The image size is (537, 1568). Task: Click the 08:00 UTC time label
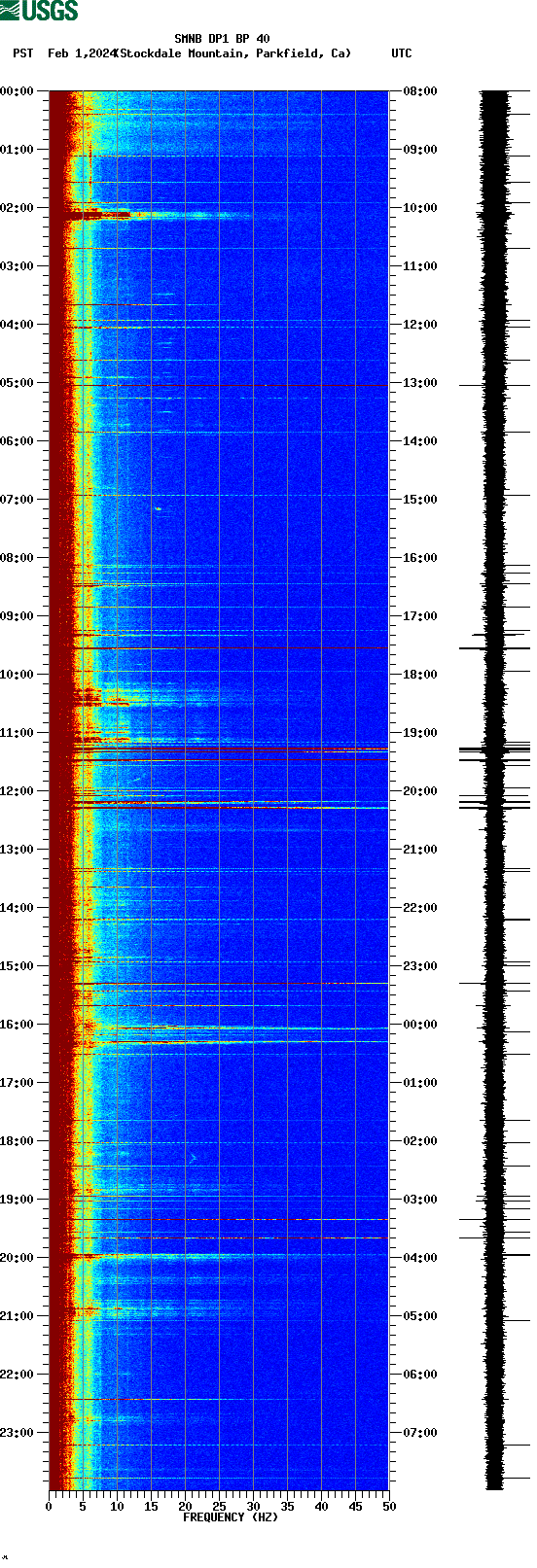[x=420, y=91]
